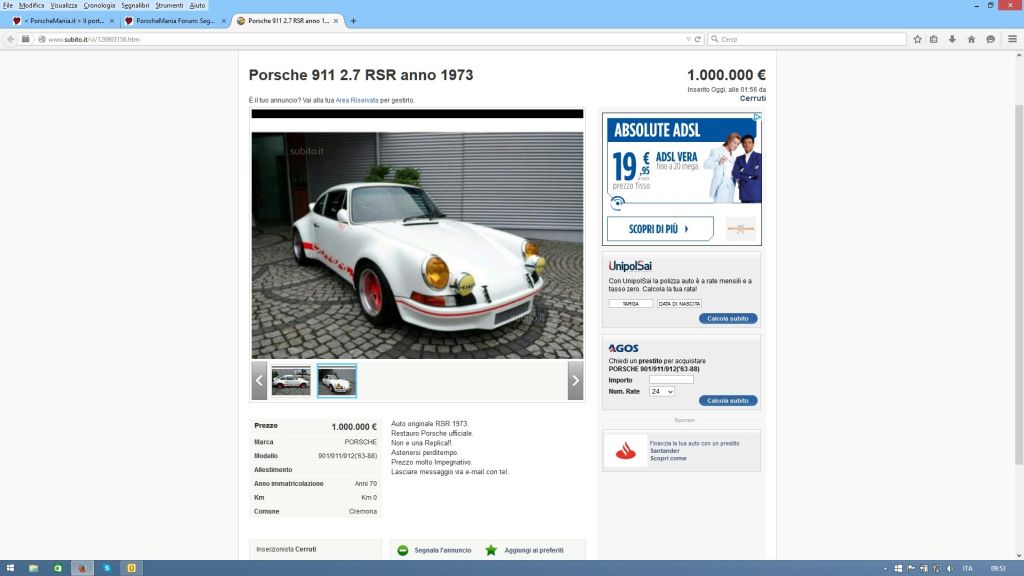Click the TARGA input field
1024x576 pixels.
pyautogui.click(x=630, y=304)
